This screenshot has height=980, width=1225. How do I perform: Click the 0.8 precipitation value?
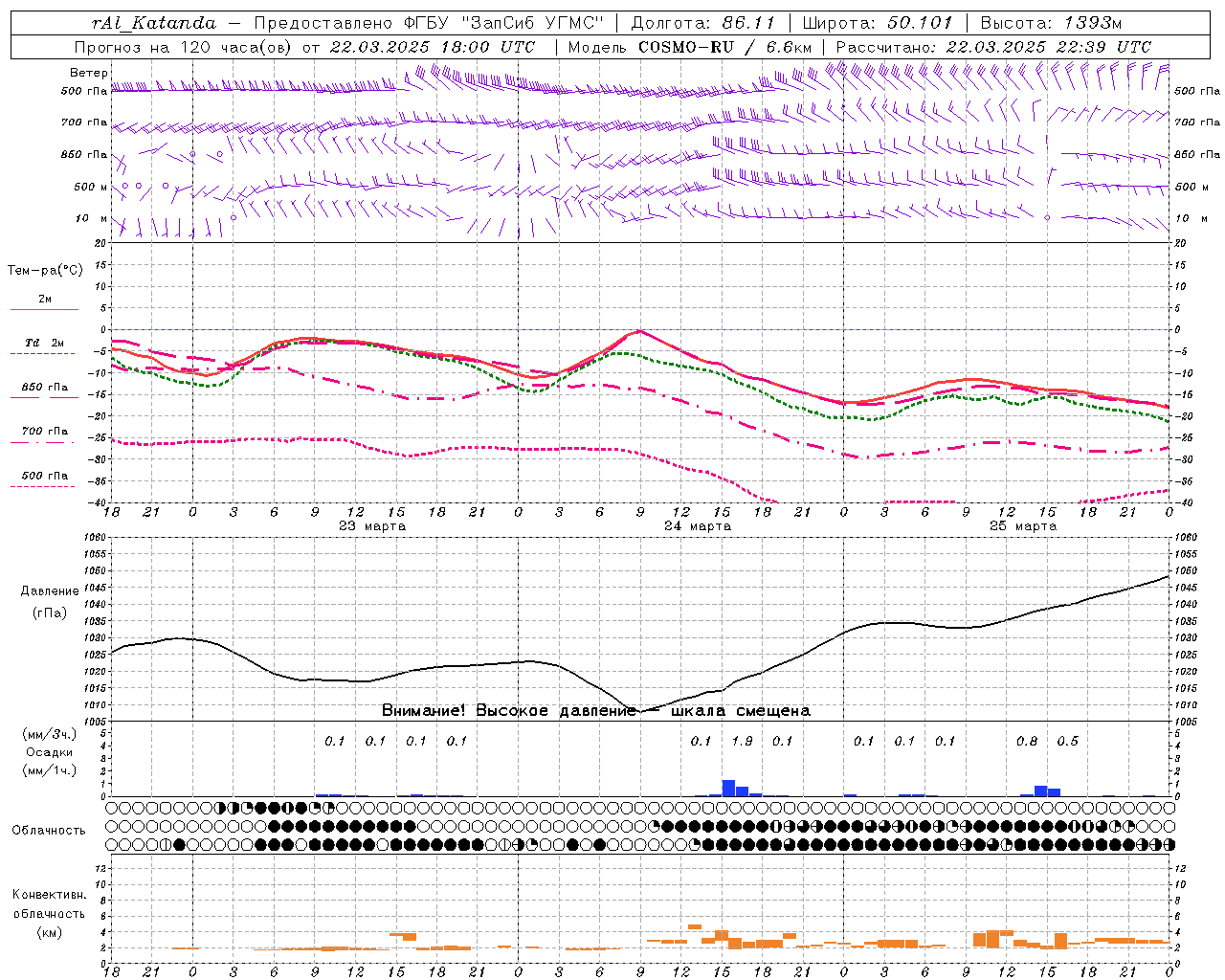[x=1027, y=741]
